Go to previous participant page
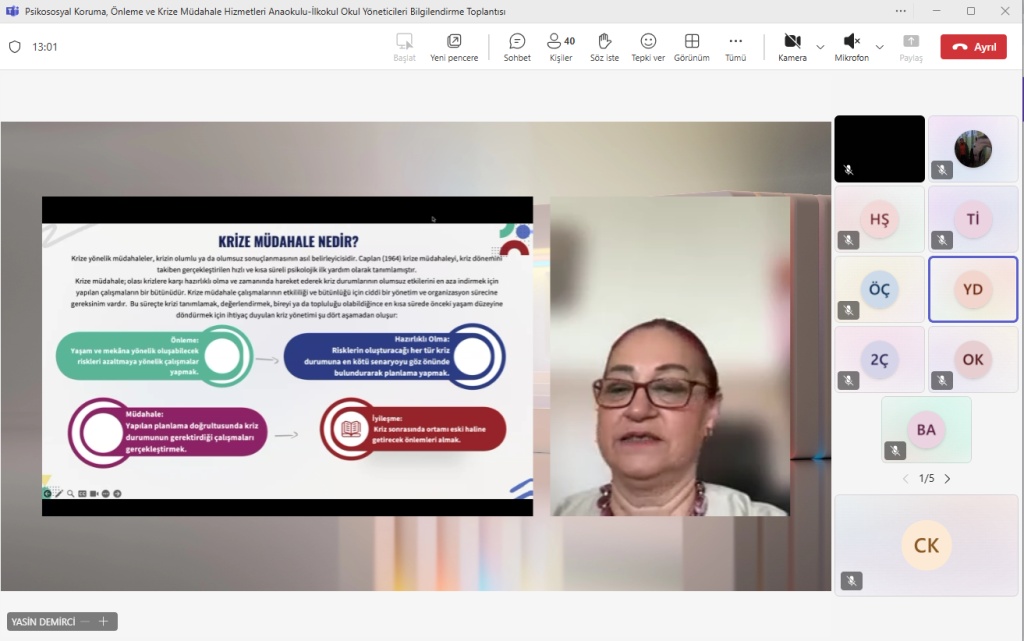This screenshot has width=1024, height=641. 906,479
